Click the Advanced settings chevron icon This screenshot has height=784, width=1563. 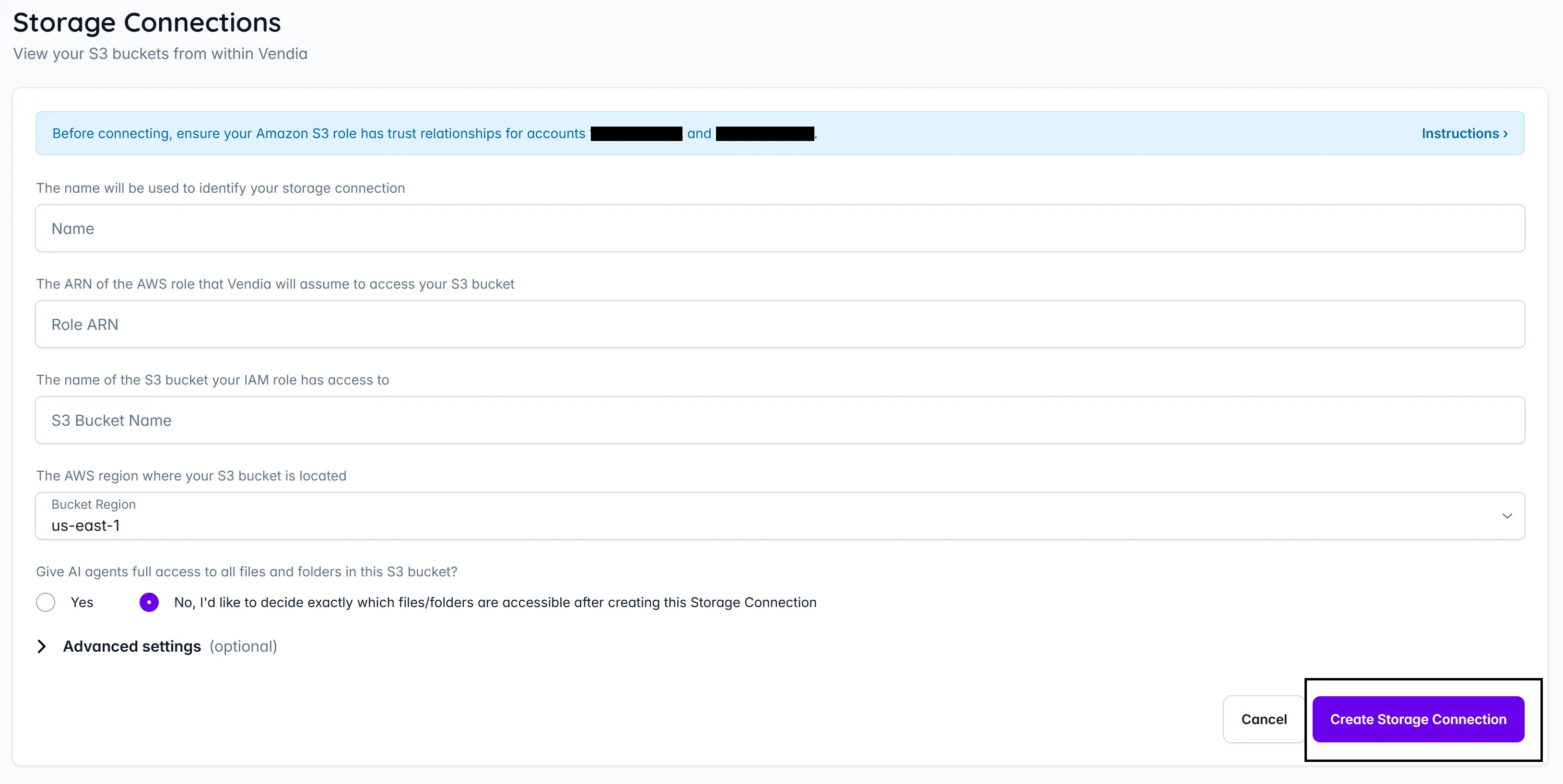coord(41,647)
